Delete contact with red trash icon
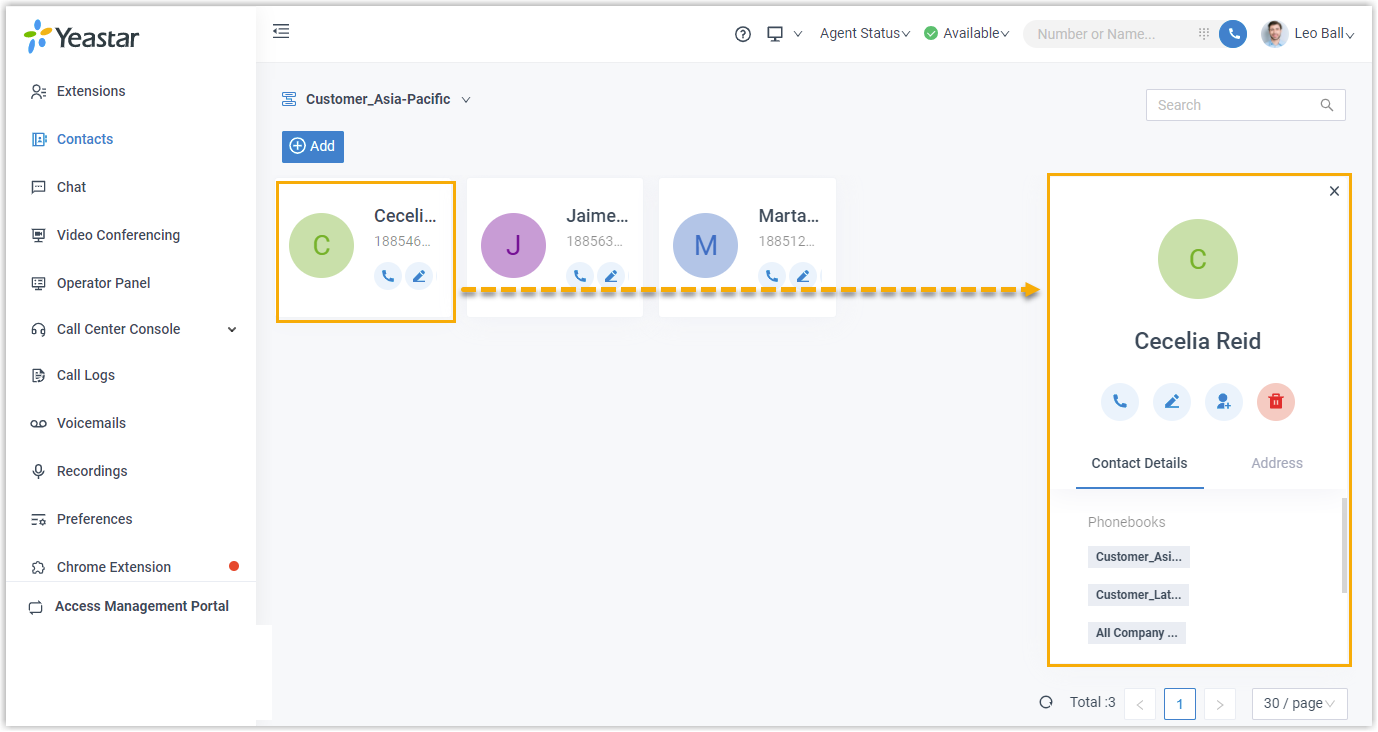 1276,402
